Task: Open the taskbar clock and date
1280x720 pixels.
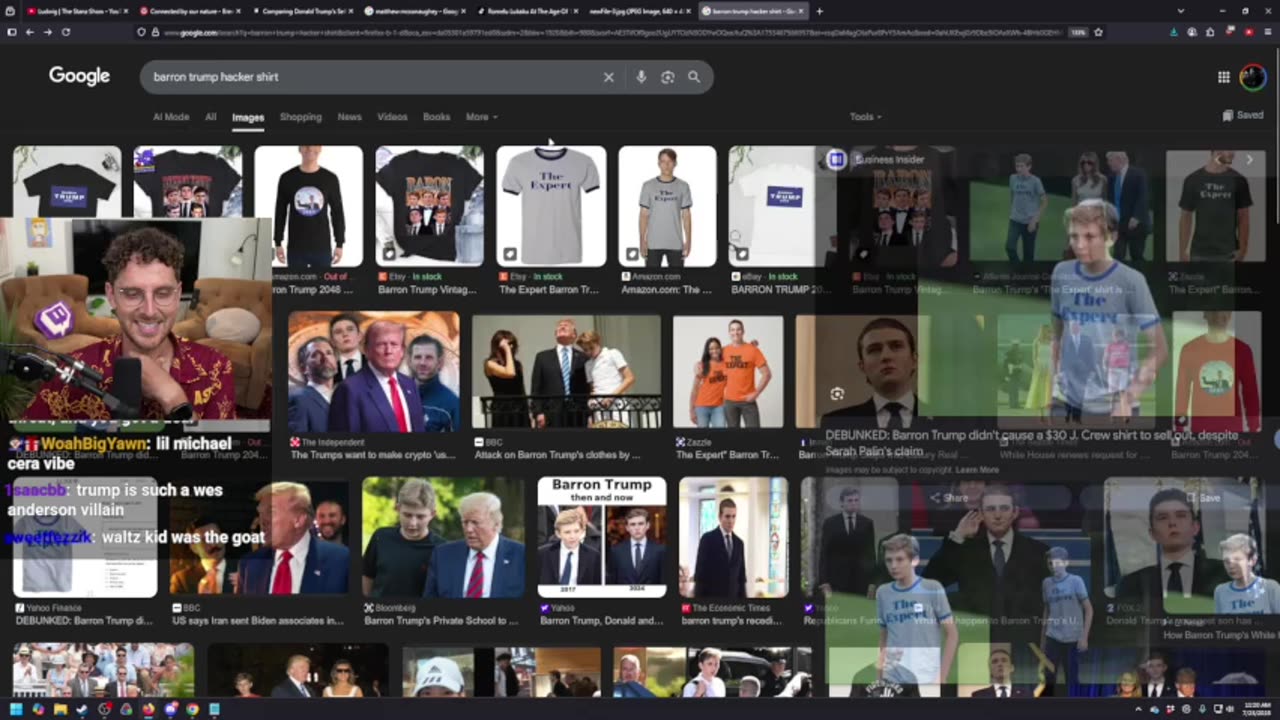Action: (x=1255, y=709)
